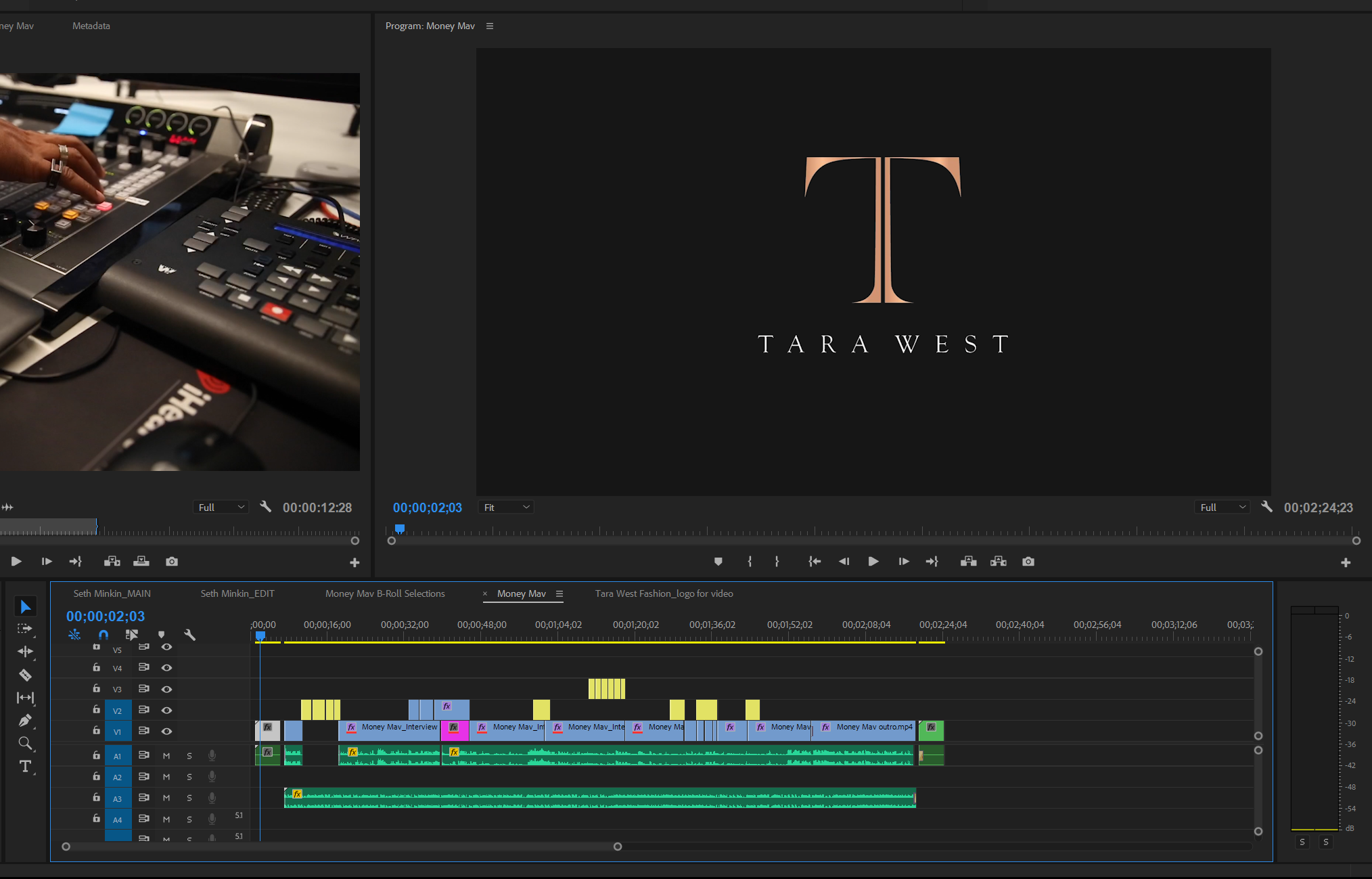1372x879 pixels.
Task: Open Source monitor Full resolution dropdown
Action: pyautogui.click(x=221, y=507)
